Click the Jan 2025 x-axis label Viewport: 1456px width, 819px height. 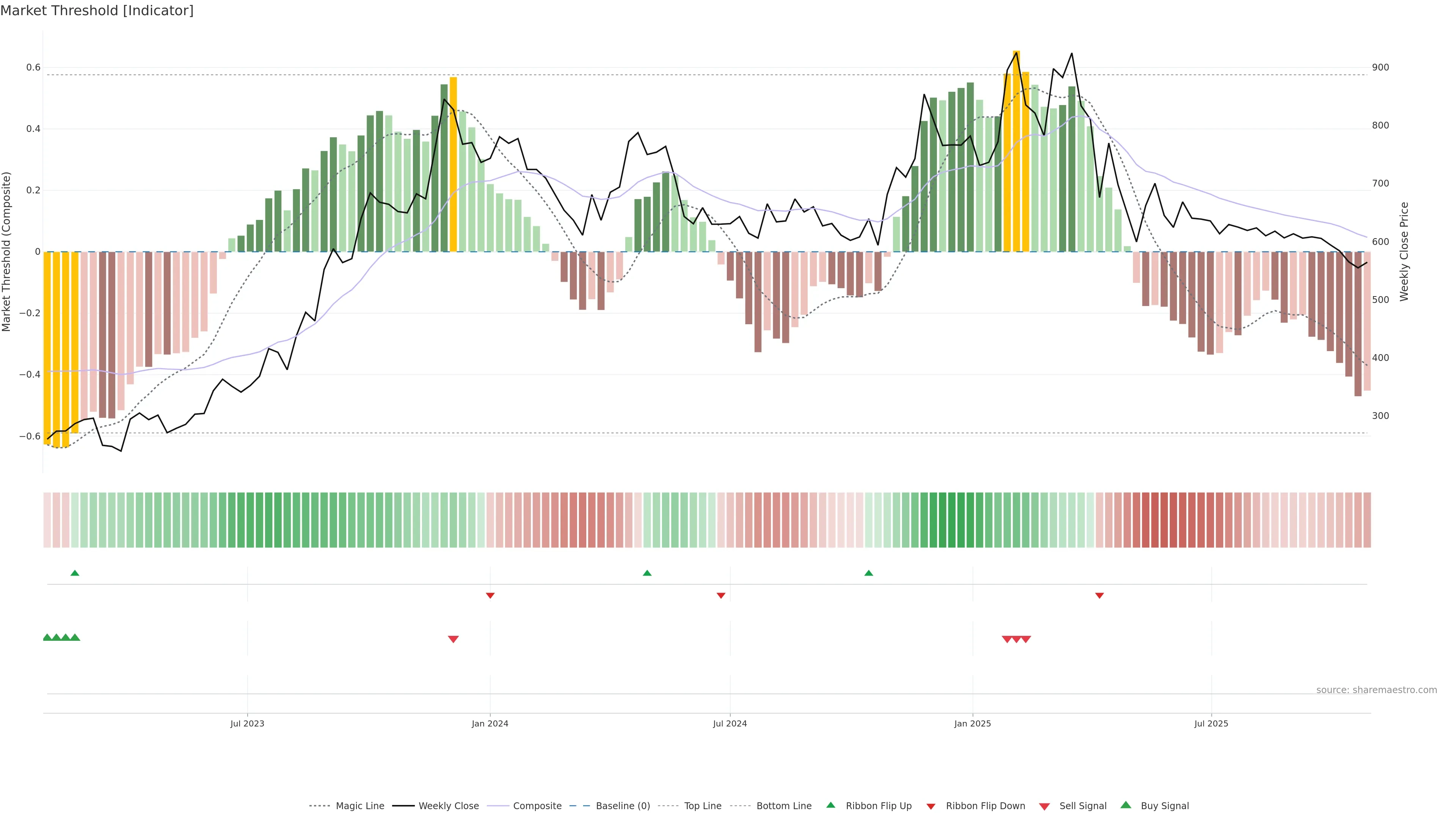(972, 723)
